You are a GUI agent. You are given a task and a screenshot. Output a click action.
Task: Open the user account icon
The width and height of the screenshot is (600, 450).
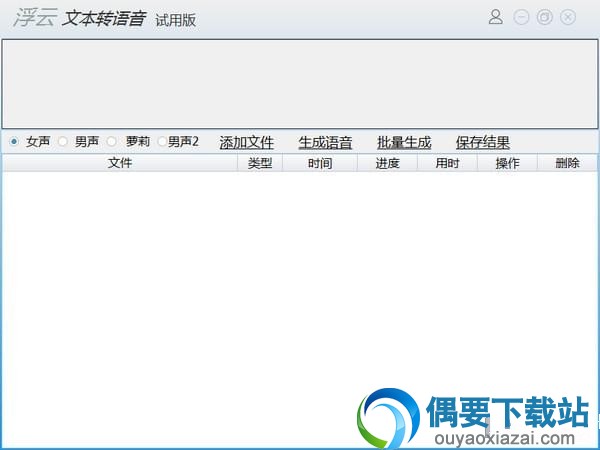pyautogui.click(x=496, y=17)
